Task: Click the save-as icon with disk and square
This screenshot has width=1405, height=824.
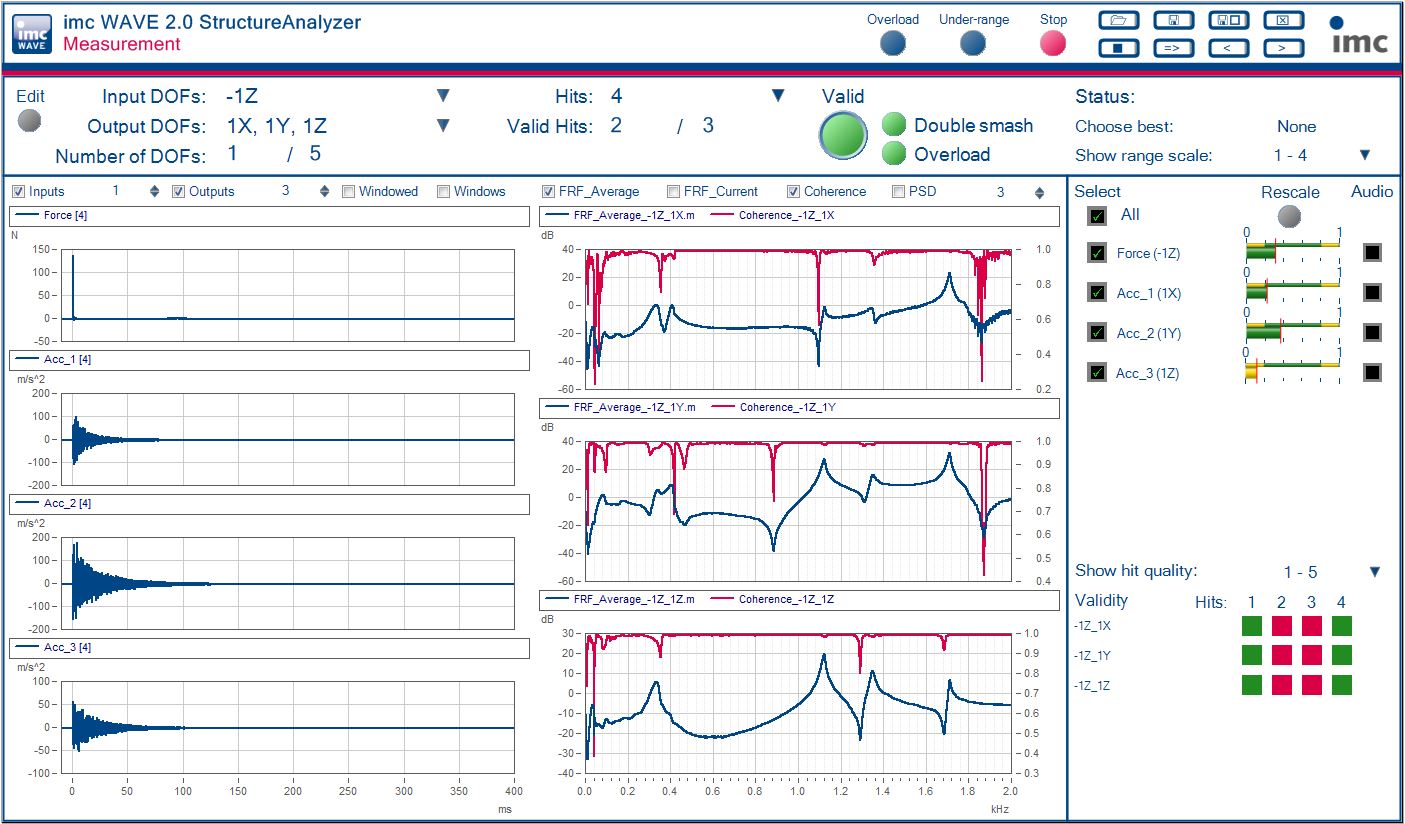Action: (x=1228, y=20)
